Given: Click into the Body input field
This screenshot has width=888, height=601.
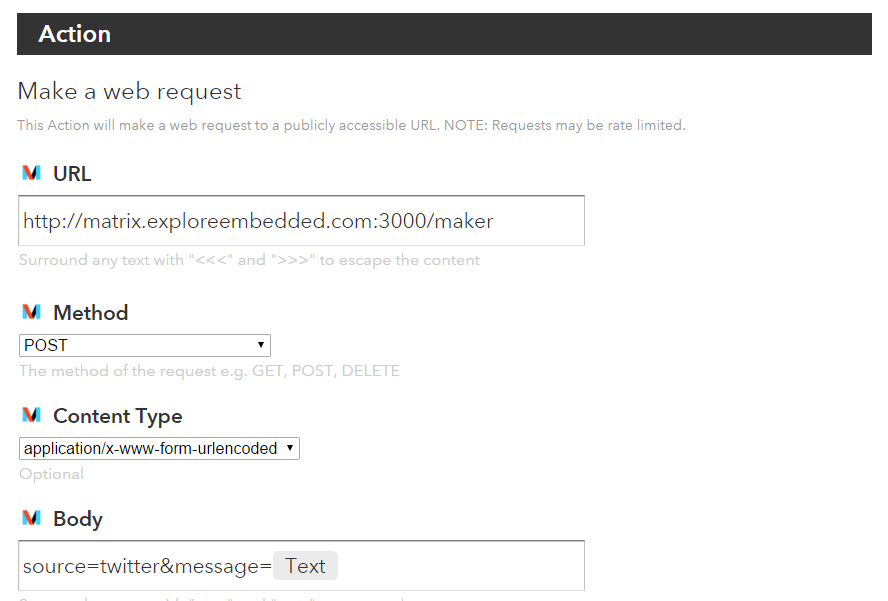Looking at the screenshot, I should coord(301,566).
